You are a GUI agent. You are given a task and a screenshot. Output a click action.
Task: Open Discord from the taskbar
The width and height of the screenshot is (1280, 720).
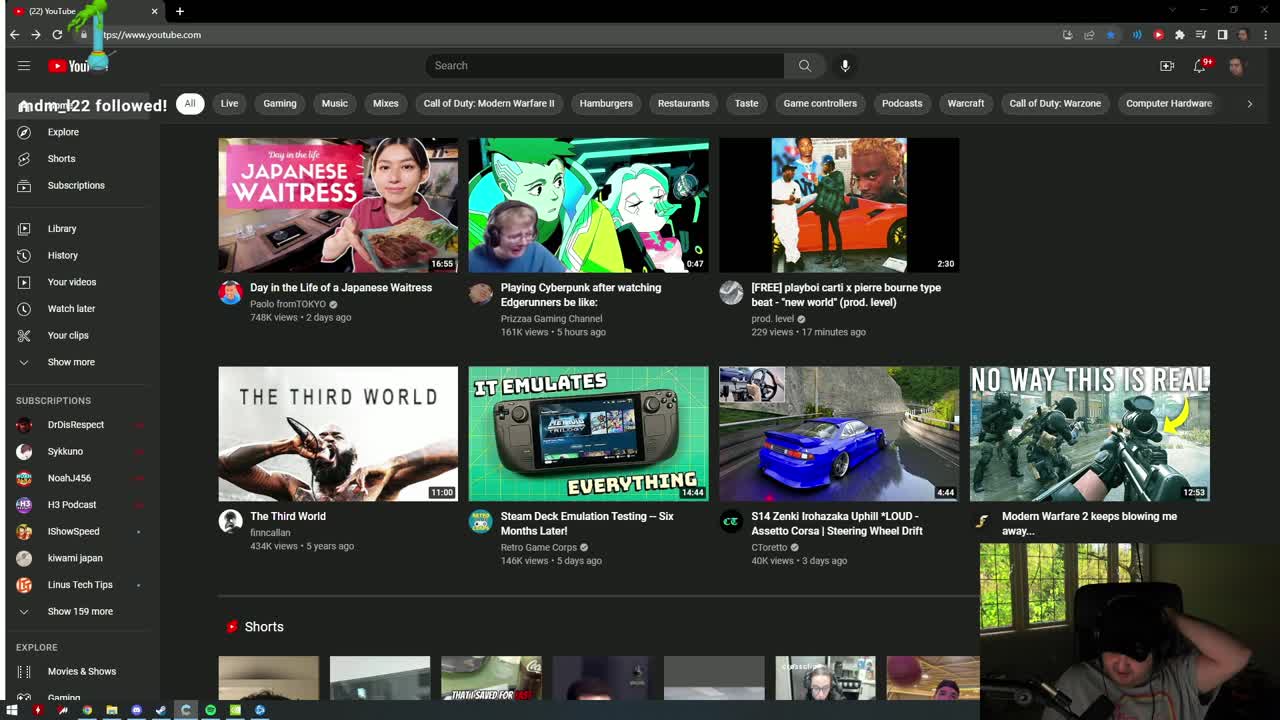point(136,710)
